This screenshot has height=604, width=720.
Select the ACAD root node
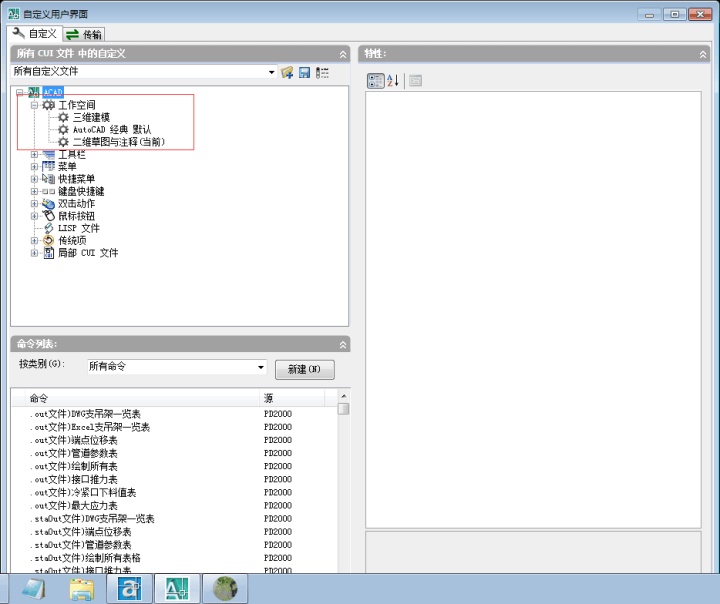(x=53, y=92)
